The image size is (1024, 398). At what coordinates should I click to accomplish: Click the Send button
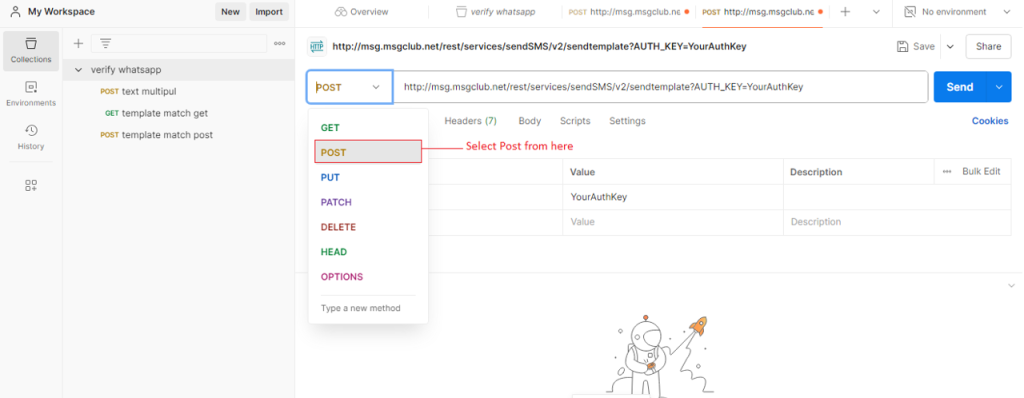[x=960, y=87]
